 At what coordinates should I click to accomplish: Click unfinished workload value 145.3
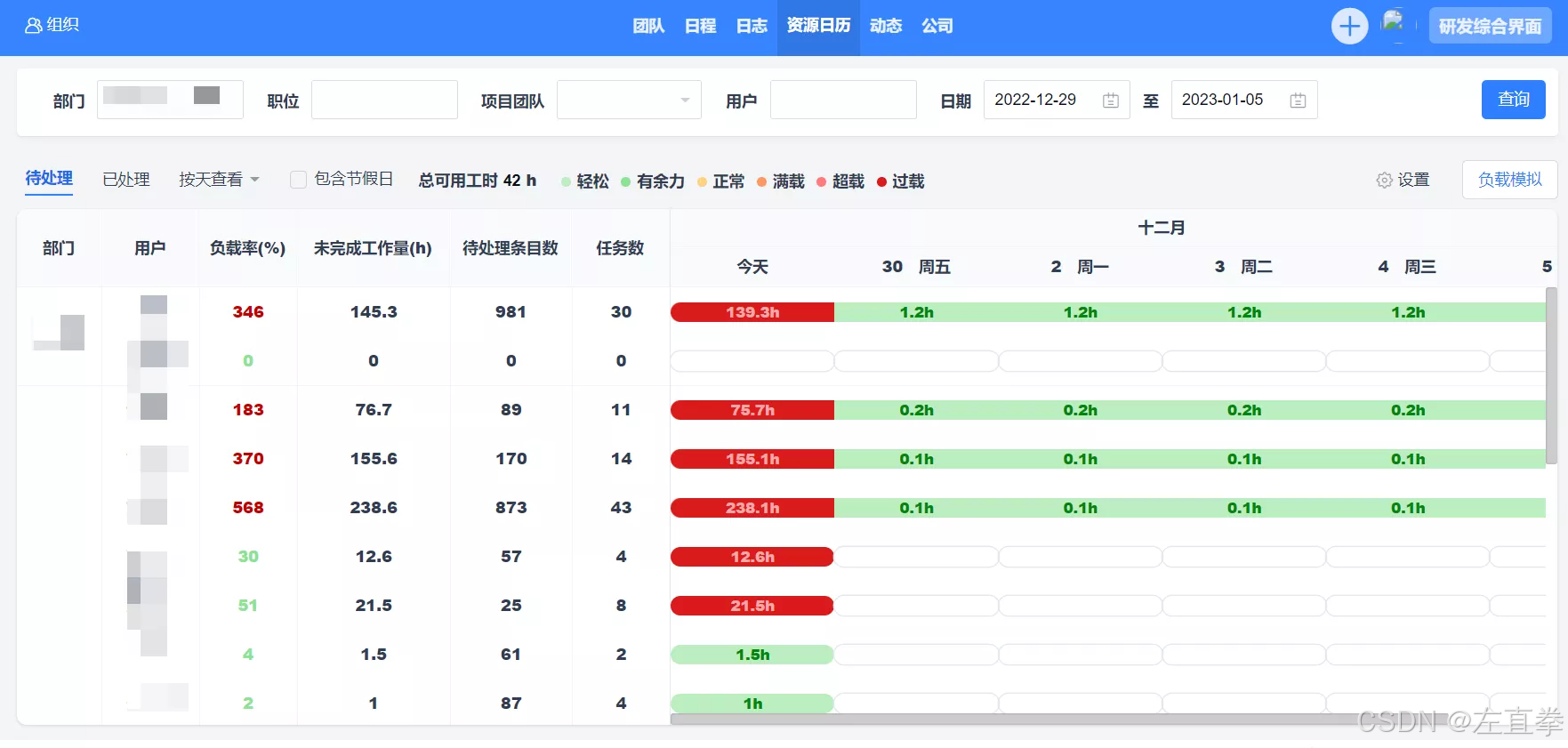coord(374,312)
